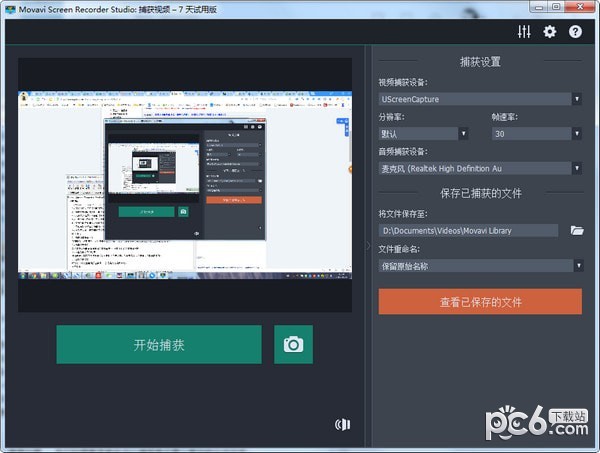The image size is (600, 453).
Task: Click the video capture preview area
Action: (185, 185)
